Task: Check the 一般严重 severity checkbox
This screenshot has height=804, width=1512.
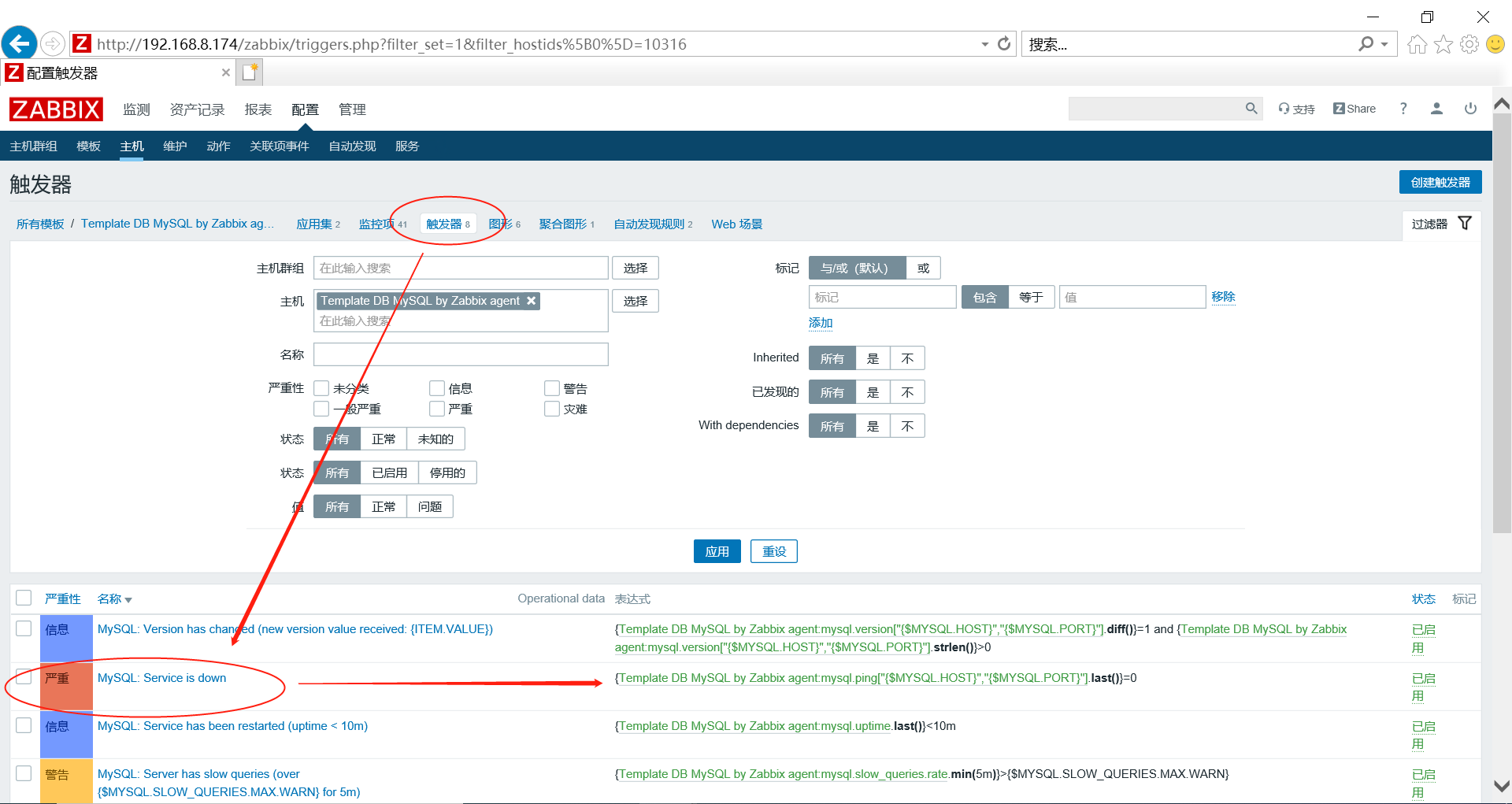Action: click(321, 409)
